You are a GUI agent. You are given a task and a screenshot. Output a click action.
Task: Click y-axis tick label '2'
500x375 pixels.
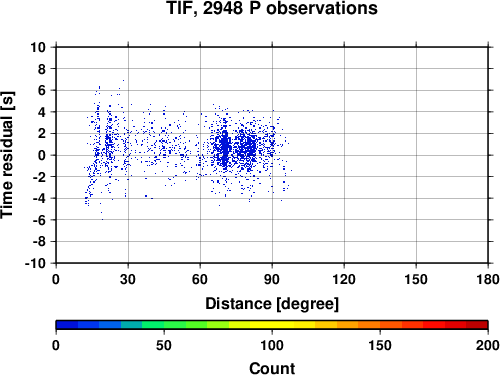pos(42,134)
